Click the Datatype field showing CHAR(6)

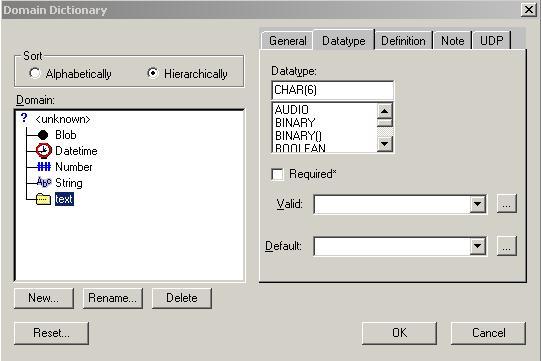pyautogui.click(x=333, y=90)
